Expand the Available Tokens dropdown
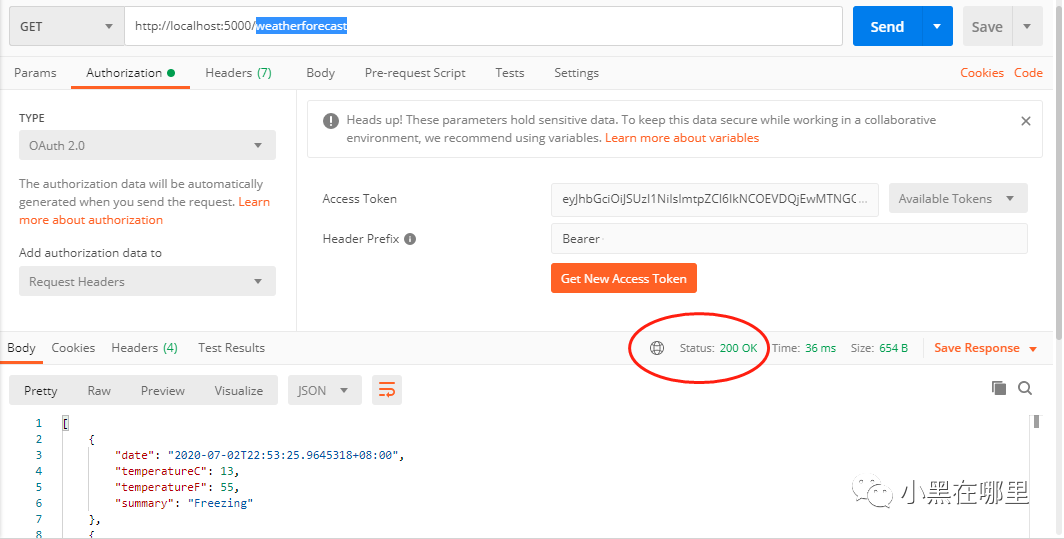This screenshot has width=1064, height=539. point(957,199)
